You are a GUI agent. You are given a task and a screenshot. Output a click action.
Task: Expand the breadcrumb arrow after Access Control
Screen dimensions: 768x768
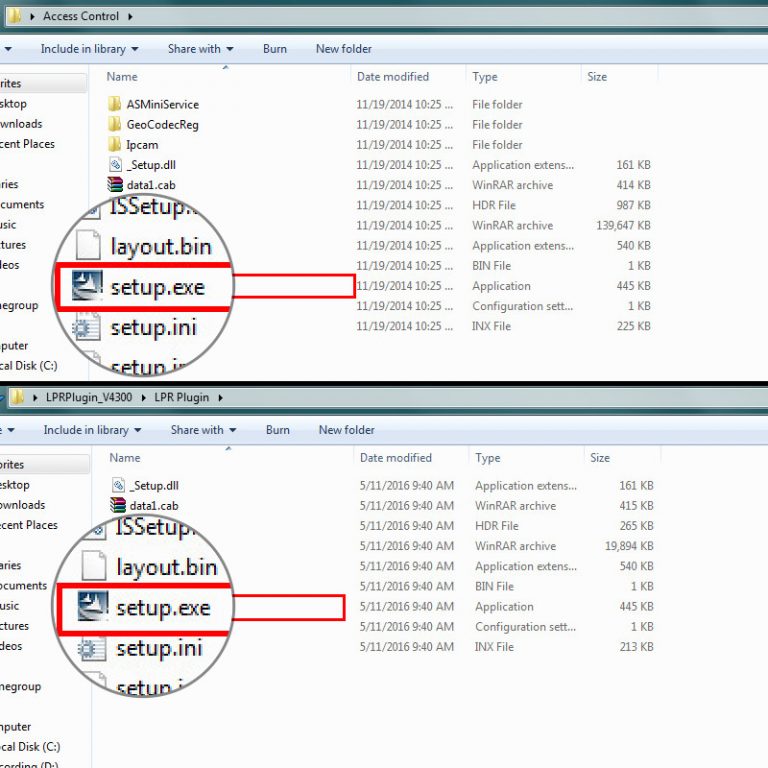click(x=130, y=16)
